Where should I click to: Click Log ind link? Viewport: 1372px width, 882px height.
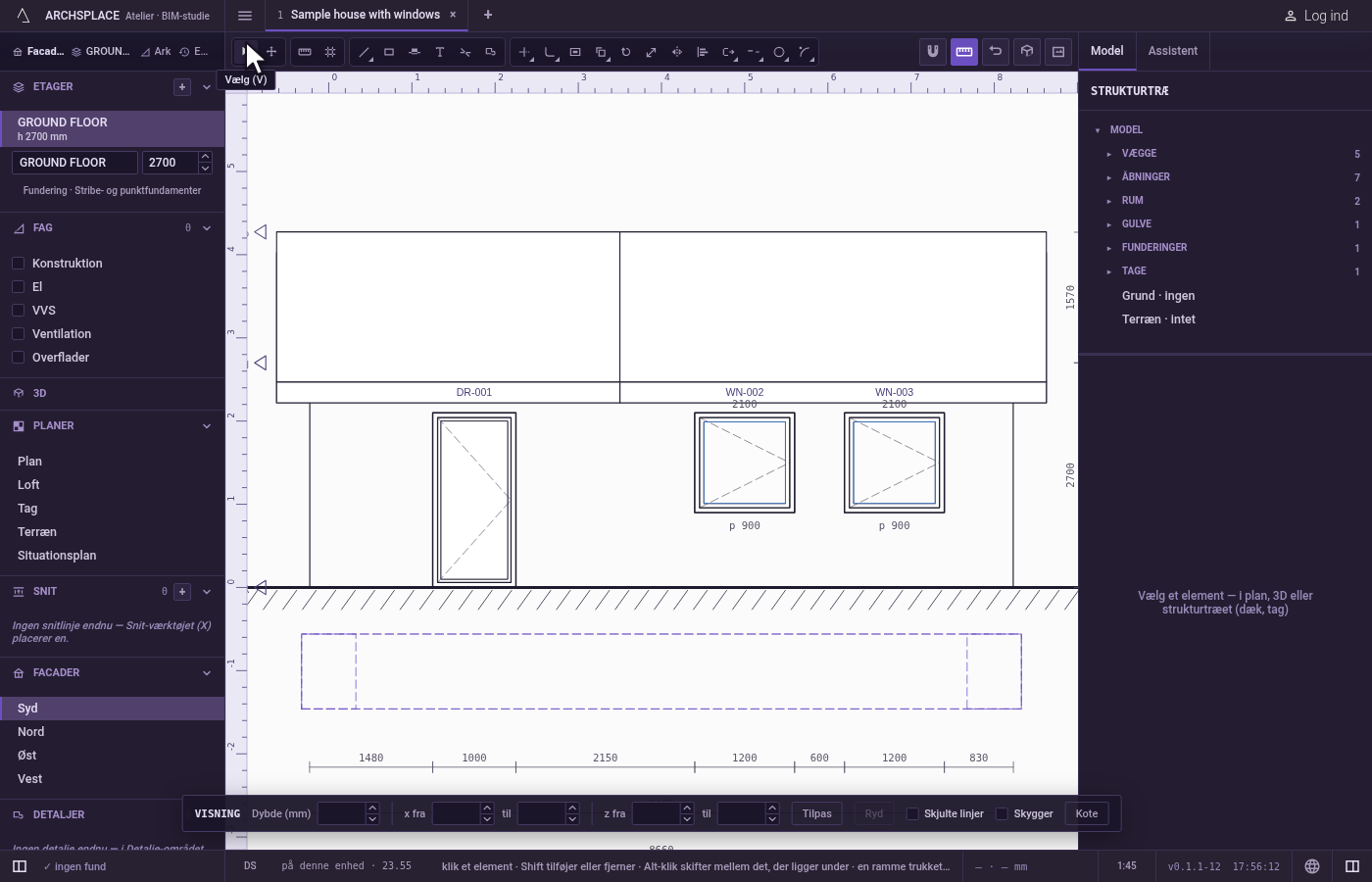pos(1317,16)
